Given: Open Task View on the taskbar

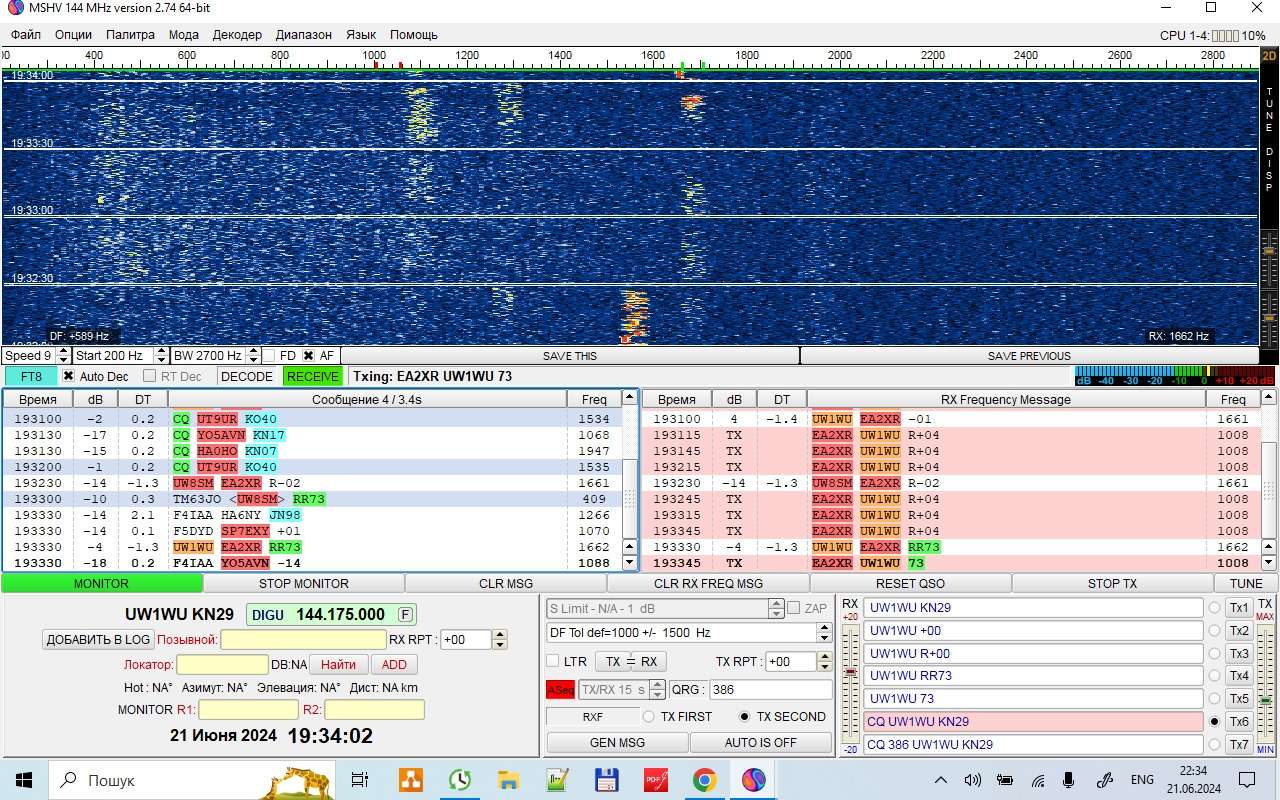Looking at the screenshot, I should [x=360, y=780].
